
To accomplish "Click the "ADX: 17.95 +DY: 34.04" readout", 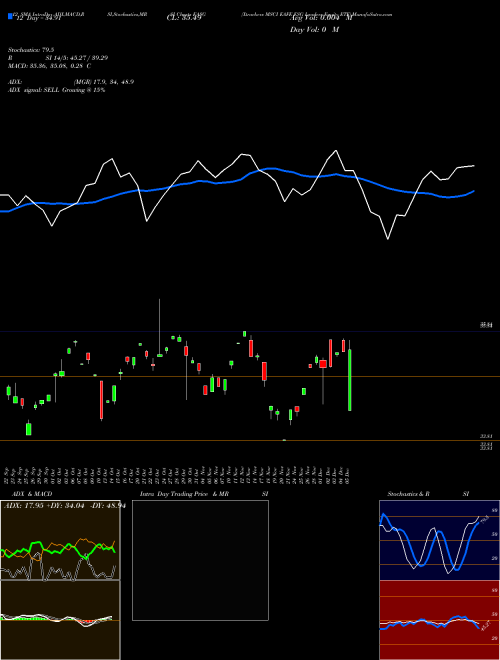I will (x=44, y=506).
